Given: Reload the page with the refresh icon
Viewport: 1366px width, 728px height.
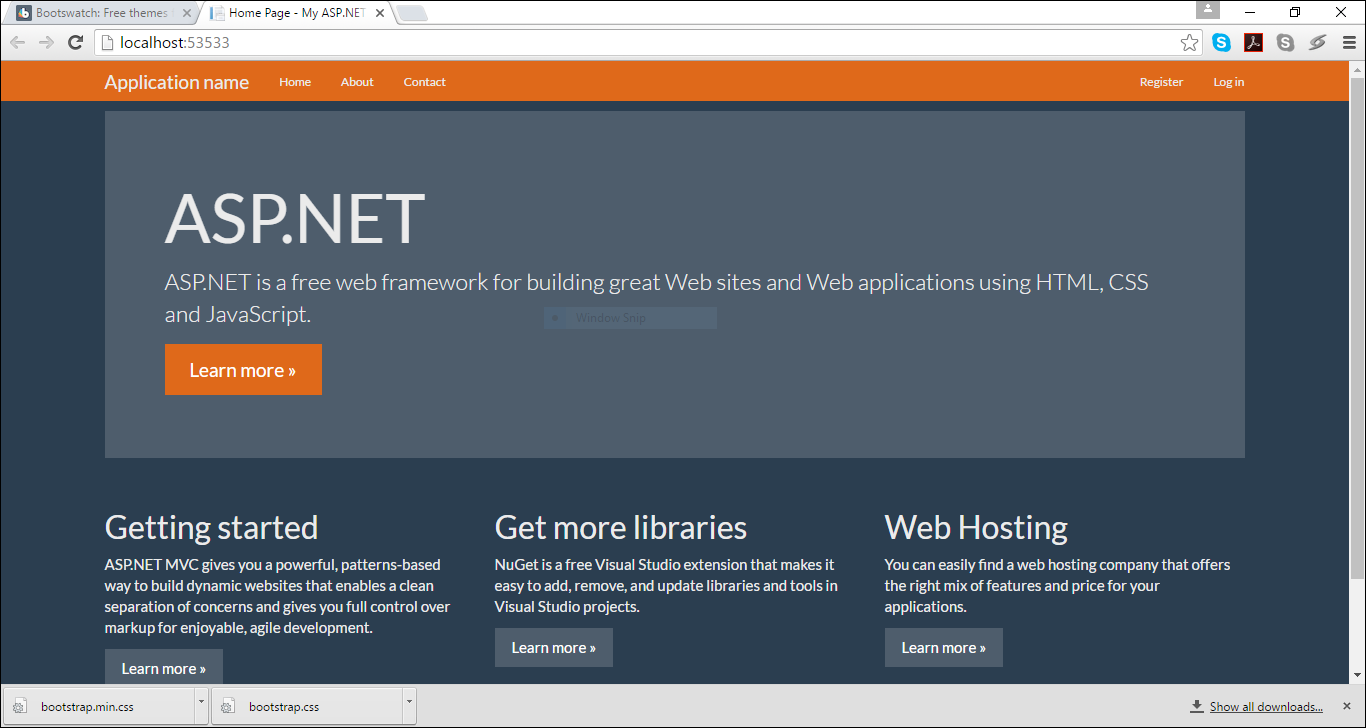Looking at the screenshot, I should [x=75, y=42].
